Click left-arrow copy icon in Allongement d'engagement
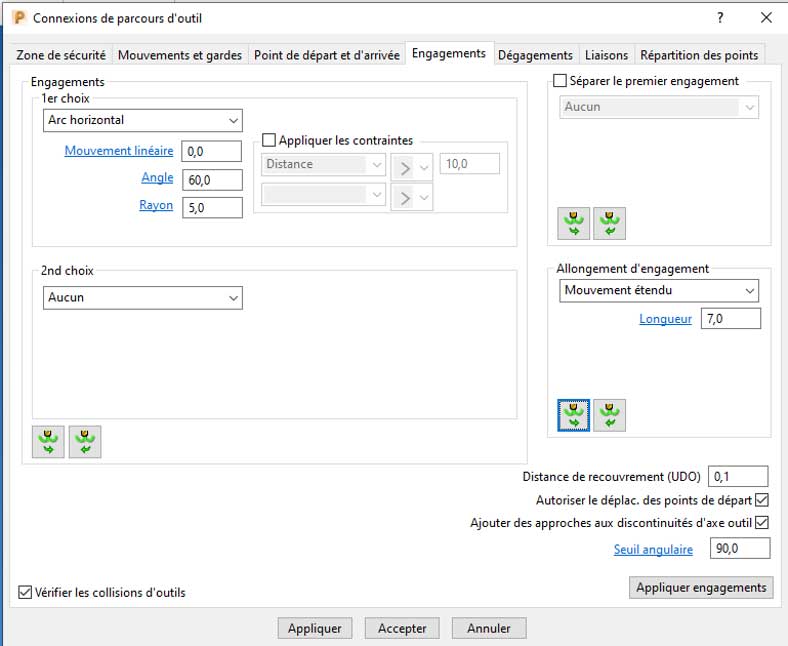The width and height of the screenshot is (788, 646). coord(609,414)
